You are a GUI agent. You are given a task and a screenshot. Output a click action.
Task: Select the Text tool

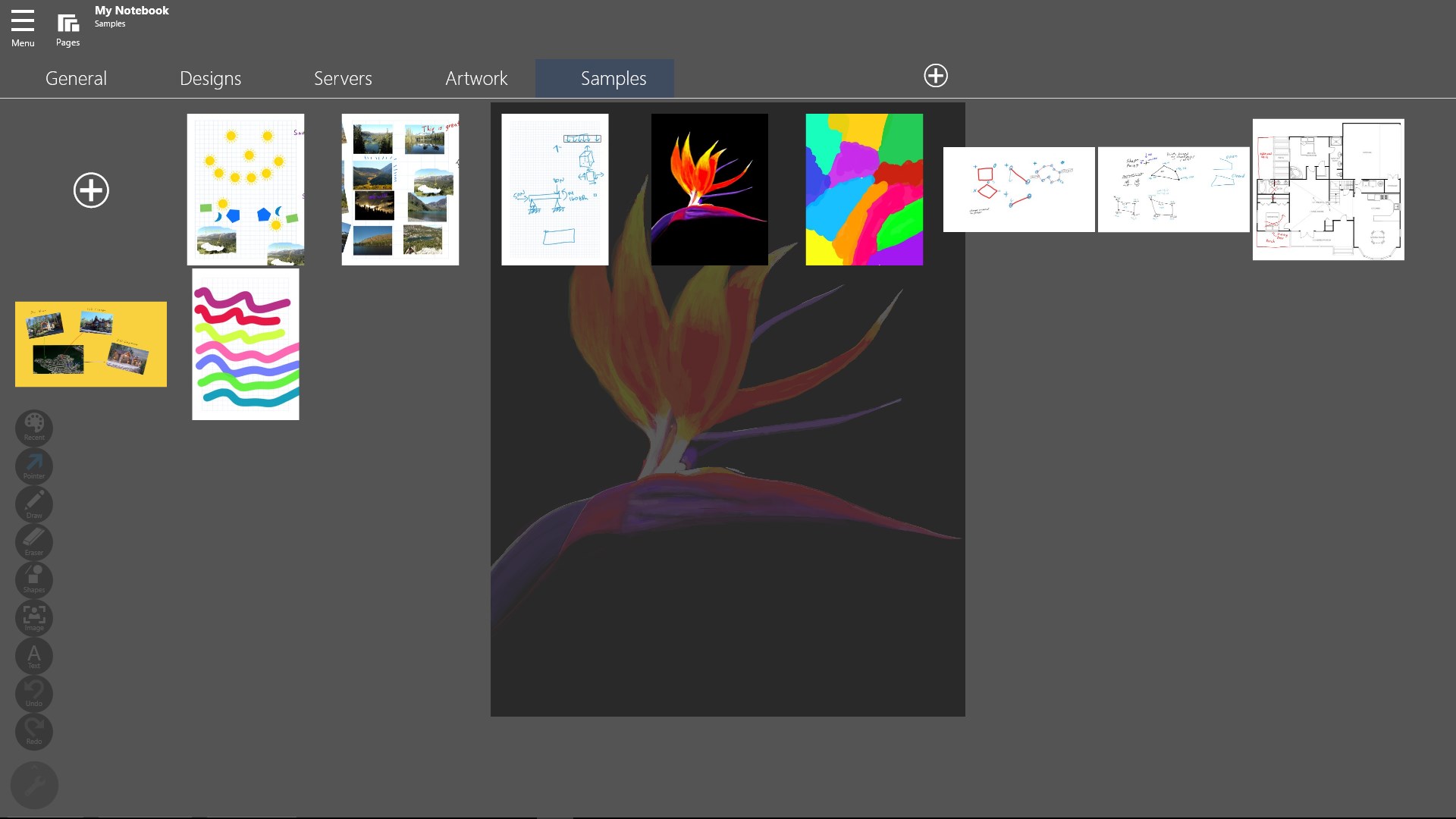coord(34,655)
